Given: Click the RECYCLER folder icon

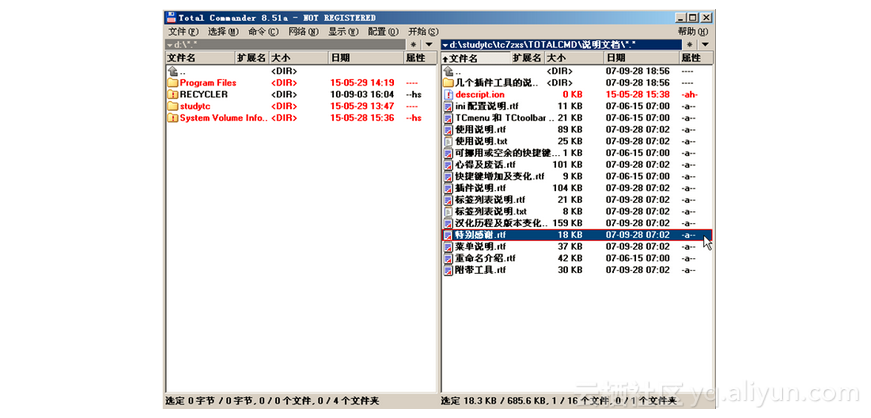Looking at the screenshot, I should (172, 94).
